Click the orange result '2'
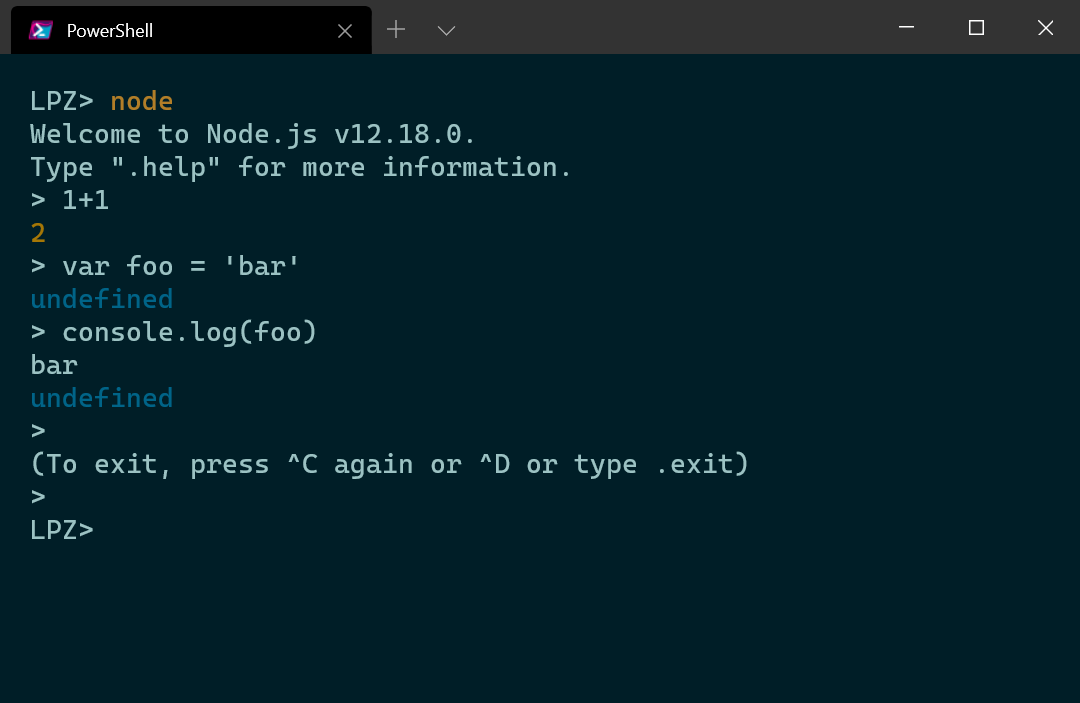The height and width of the screenshot is (703, 1080). tap(38, 233)
